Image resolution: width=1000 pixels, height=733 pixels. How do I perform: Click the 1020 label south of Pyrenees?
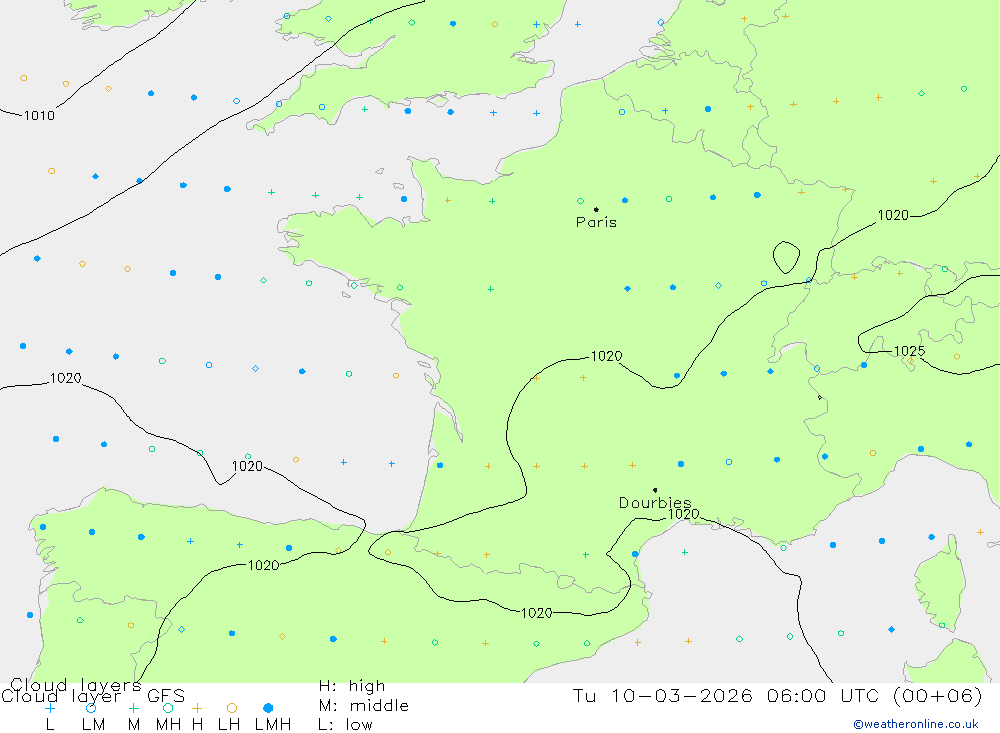point(536,613)
